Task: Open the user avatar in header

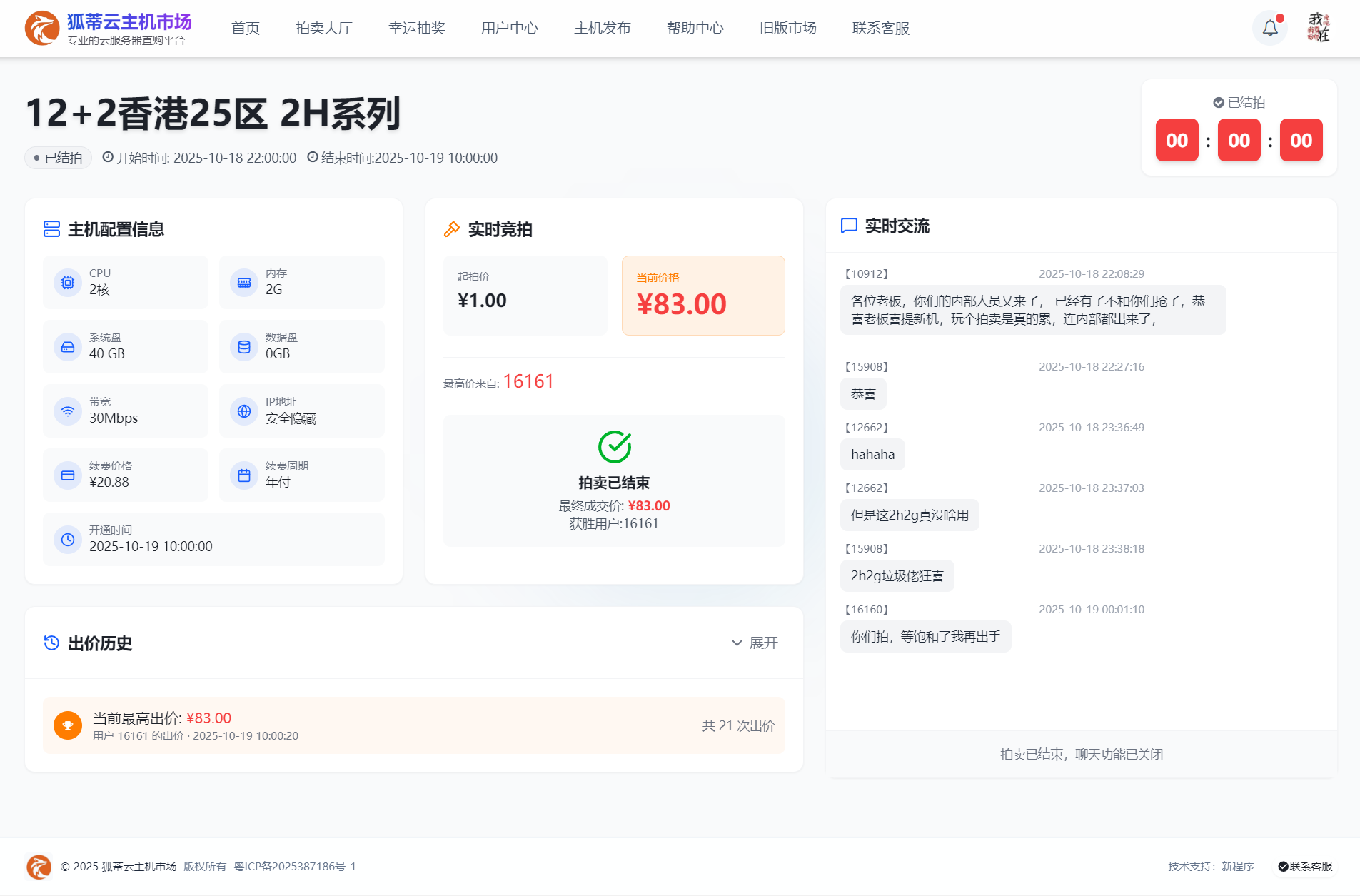Action: [x=1318, y=28]
